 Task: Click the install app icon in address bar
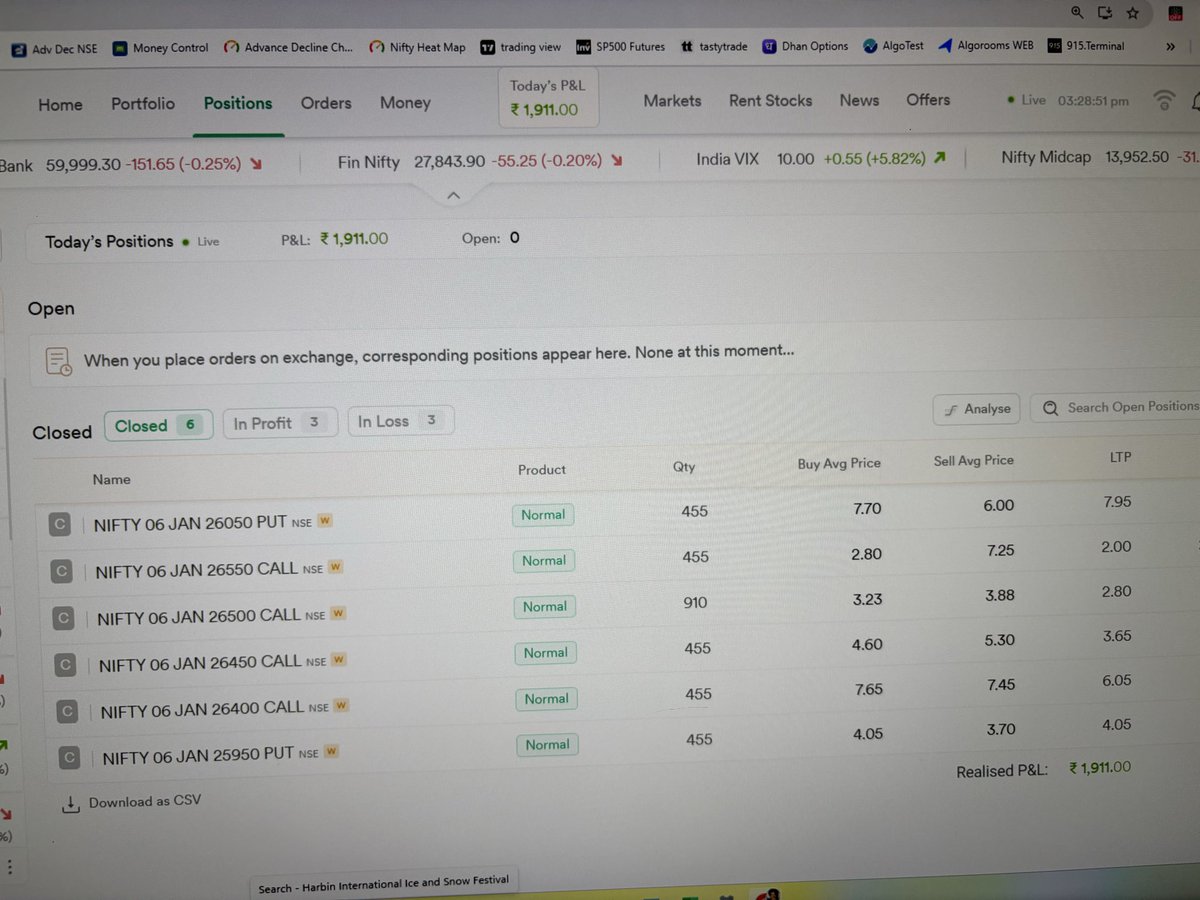click(x=1105, y=13)
